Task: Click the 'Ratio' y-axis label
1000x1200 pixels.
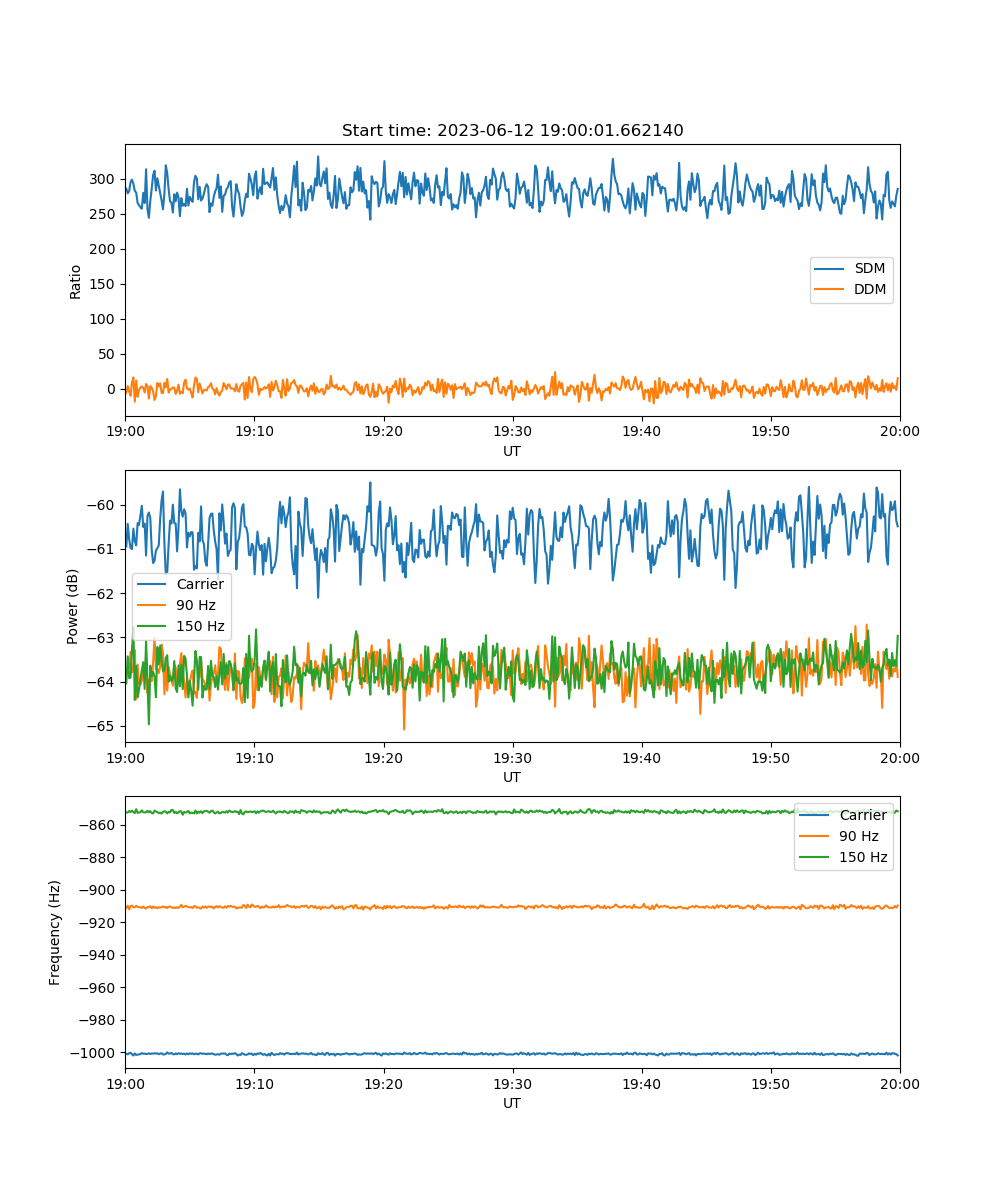Action: (76, 281)
